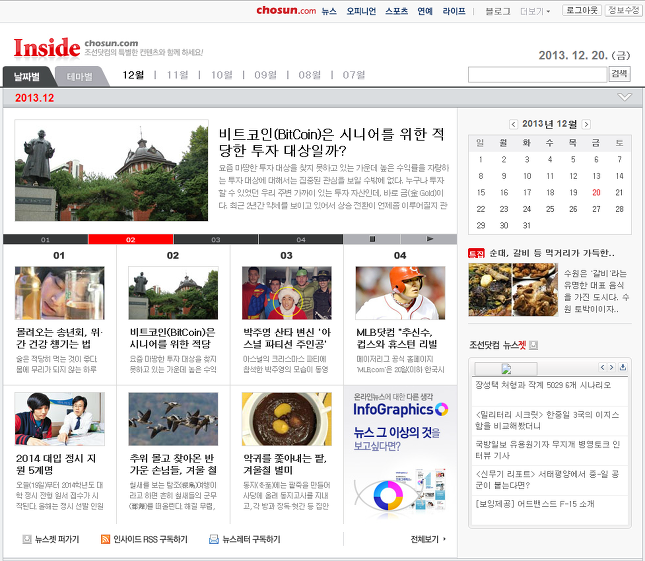Select slide marker 03
The width and height of the screenshot is (645, 561).
coord(216,239)
